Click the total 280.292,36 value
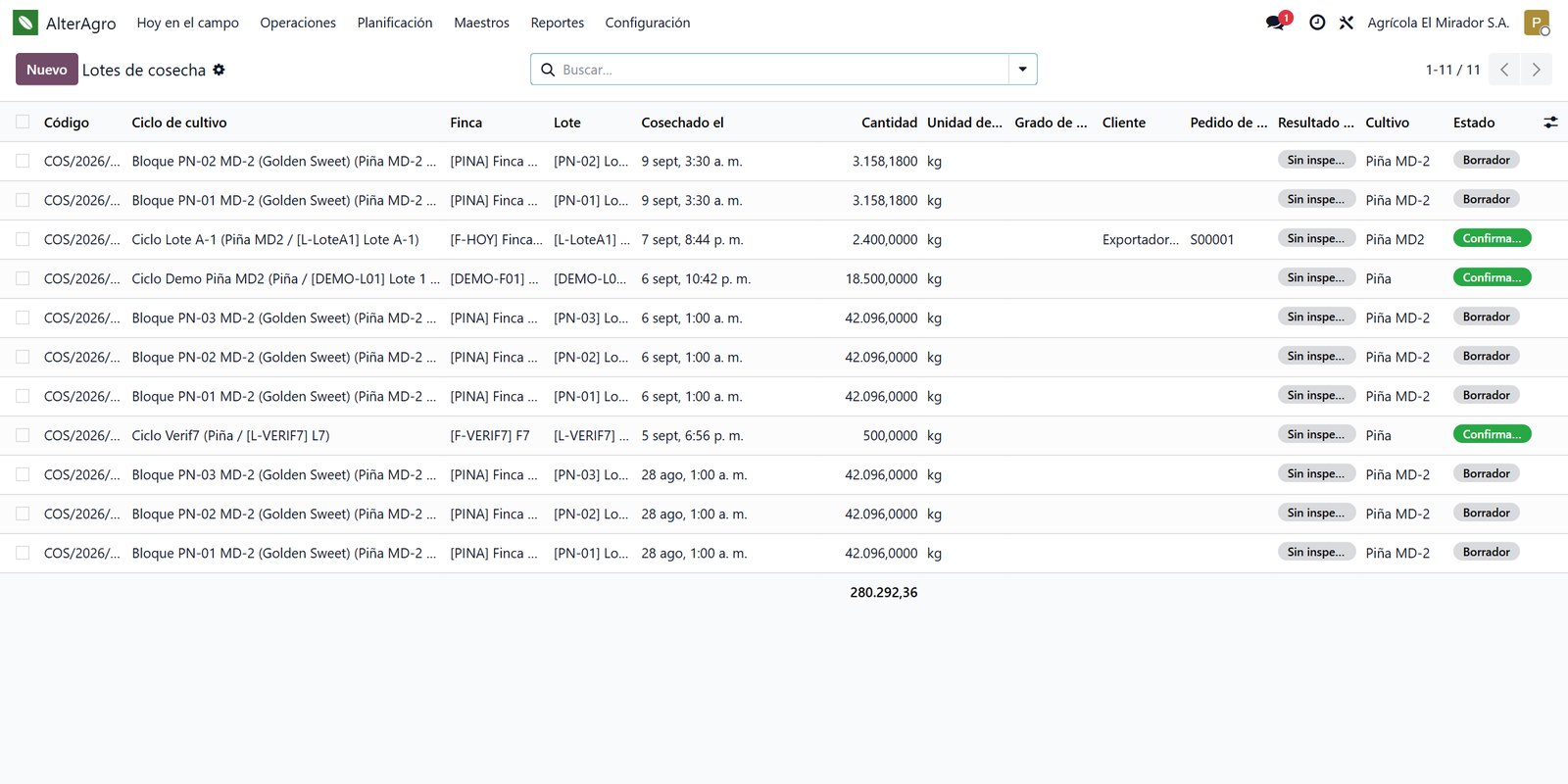Viewport: 1568px width, 784px height. click(884, 592)
